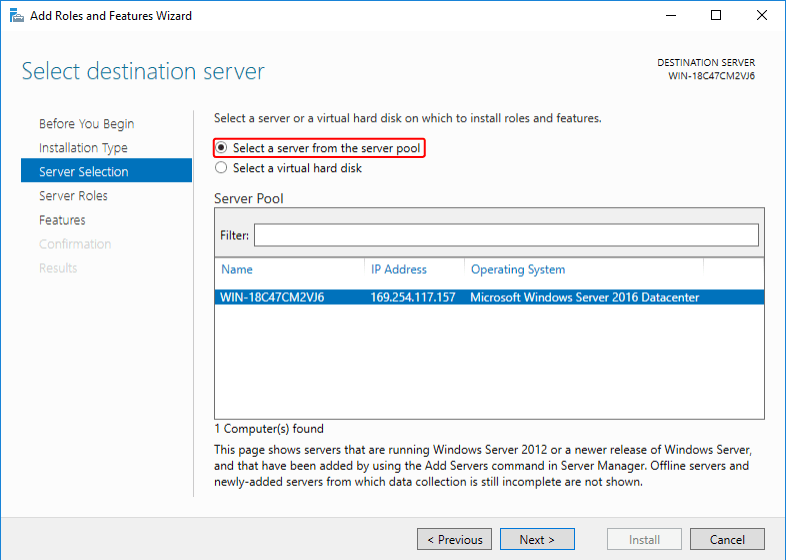Go to Before You Begin step
Viewport: 786px width, 560px height.
tap(86, 124)
